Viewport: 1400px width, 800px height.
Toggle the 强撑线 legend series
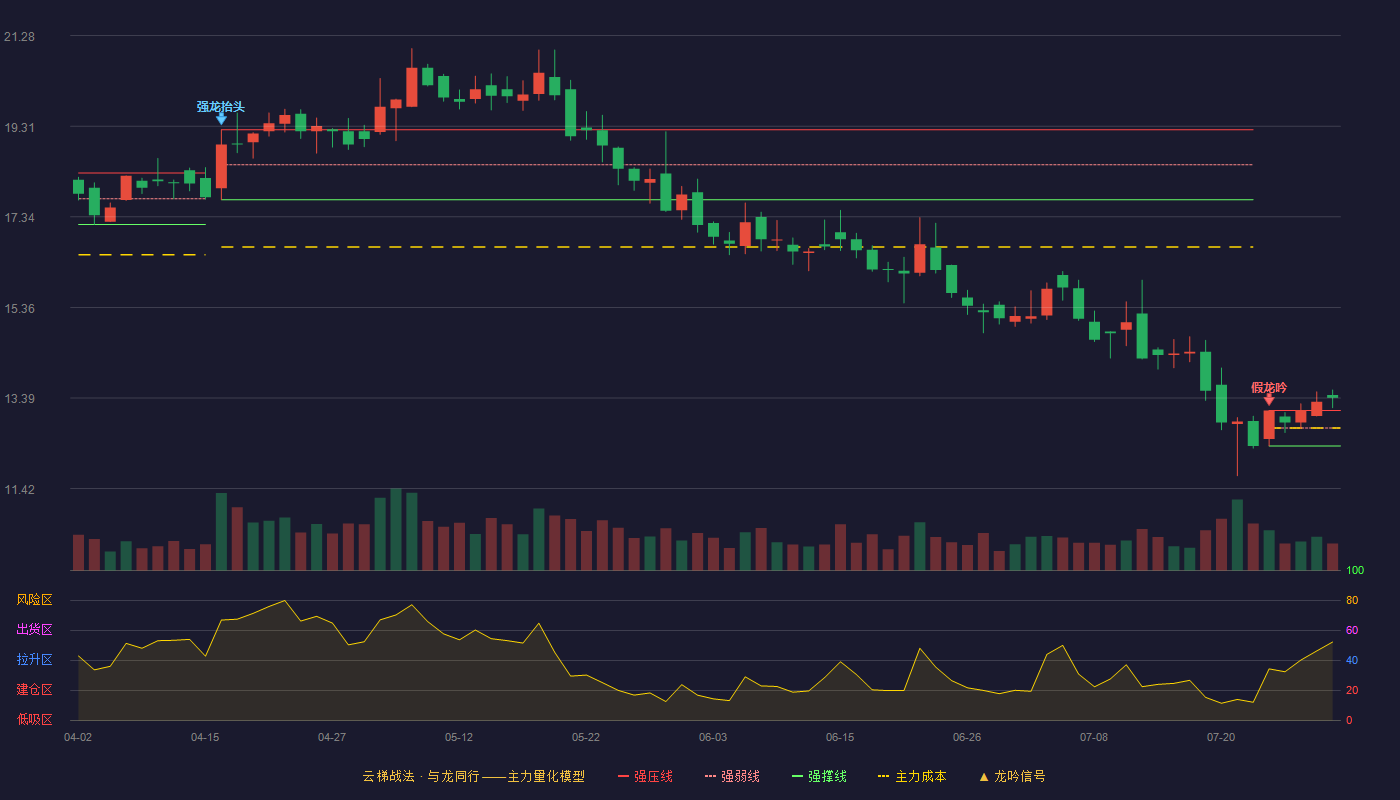(819, 776)
